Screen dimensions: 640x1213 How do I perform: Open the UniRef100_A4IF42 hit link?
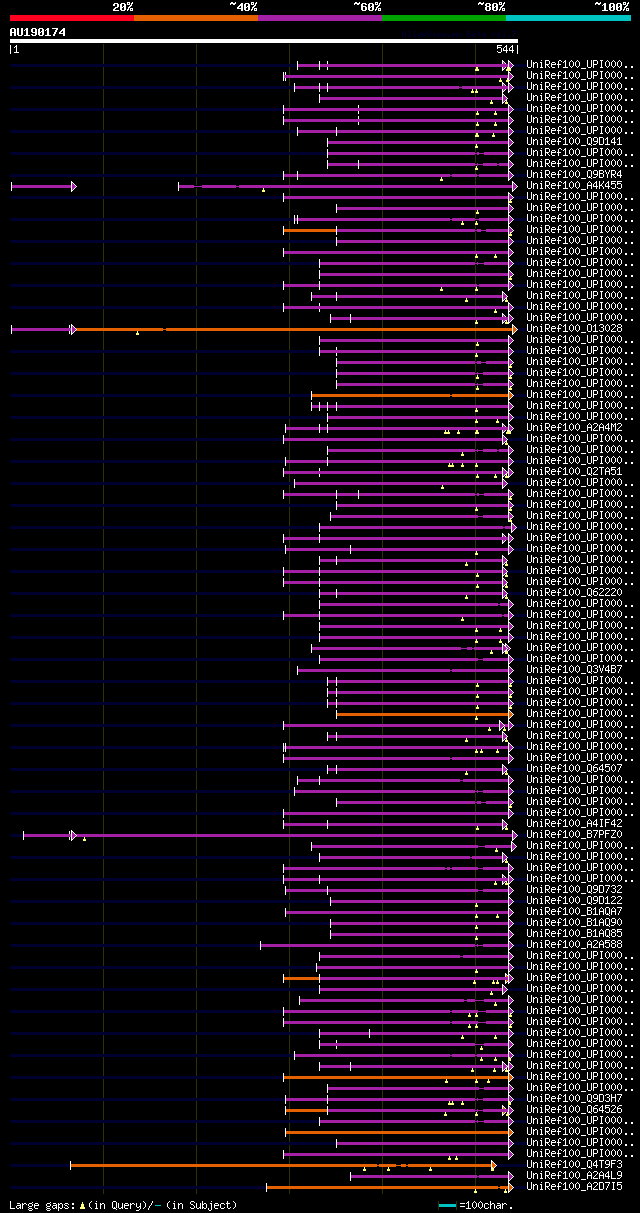(x=574, y=823)
